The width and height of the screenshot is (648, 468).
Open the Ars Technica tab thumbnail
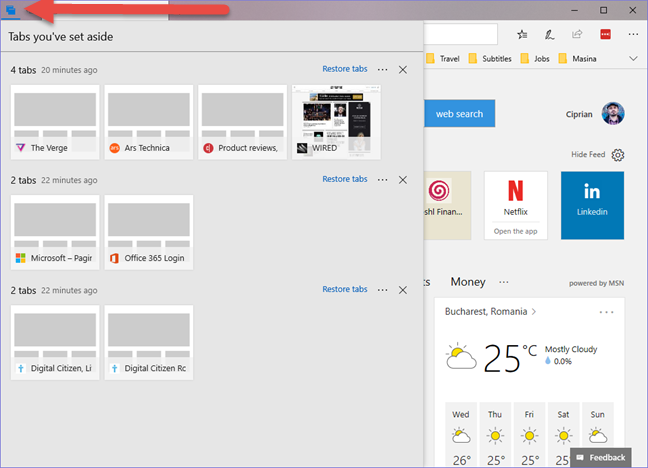149,122
